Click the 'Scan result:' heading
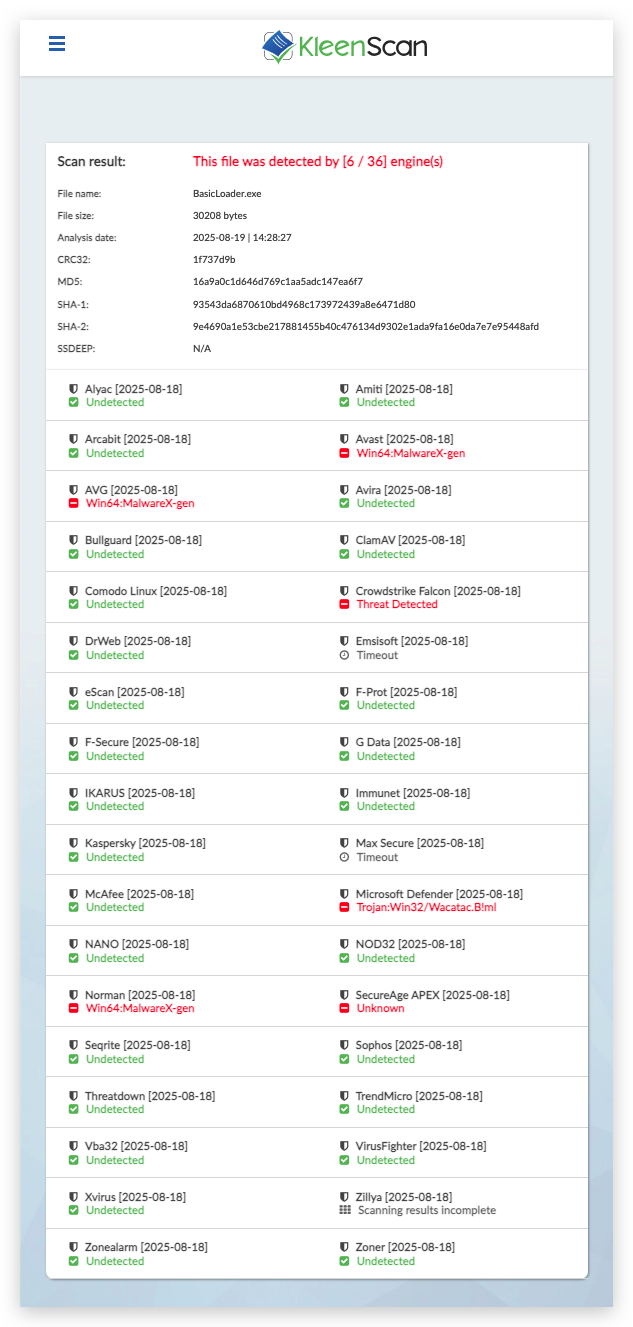Screen dimensions: 633x1327 tap(92, 161)
